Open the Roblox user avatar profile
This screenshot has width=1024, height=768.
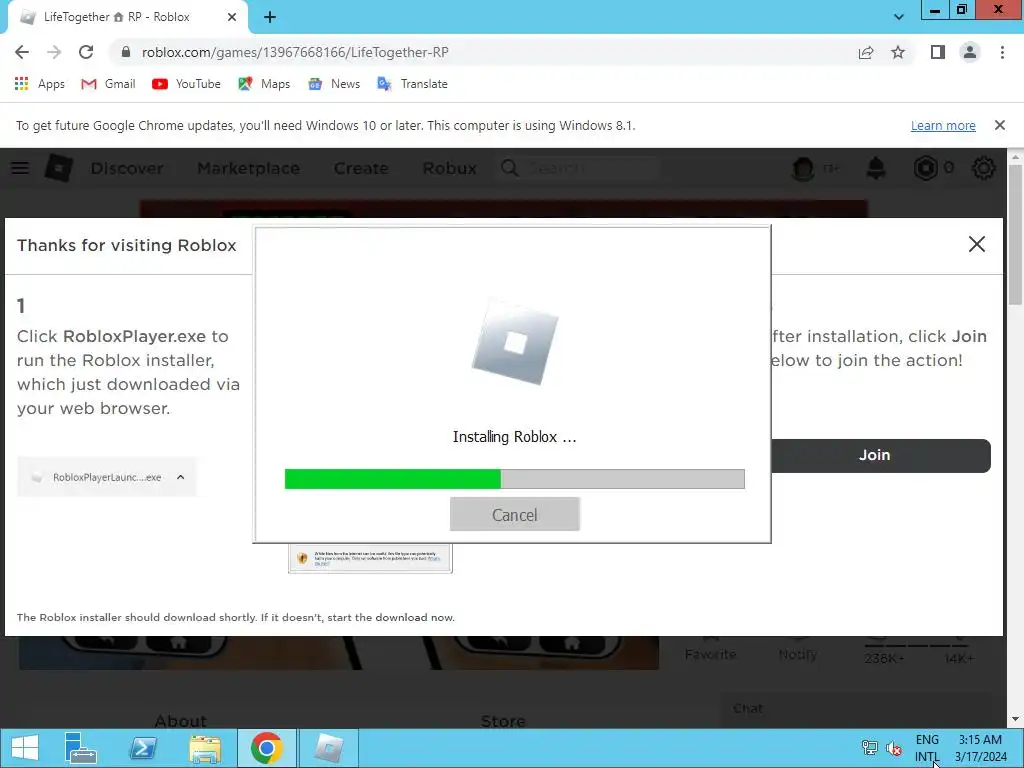(803, 168)
